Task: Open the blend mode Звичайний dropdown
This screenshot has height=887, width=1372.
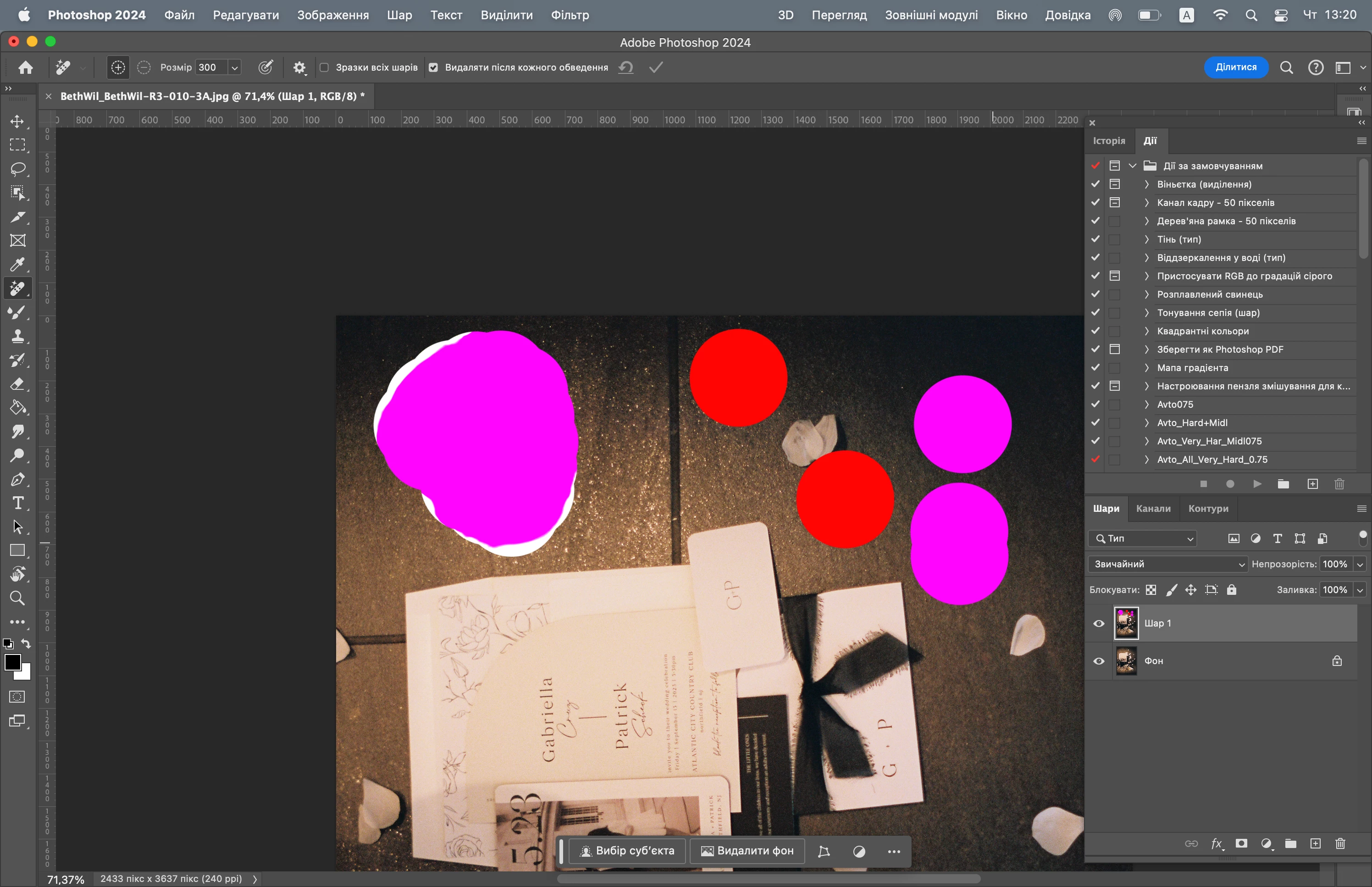Action: (x=1167, y=564)
